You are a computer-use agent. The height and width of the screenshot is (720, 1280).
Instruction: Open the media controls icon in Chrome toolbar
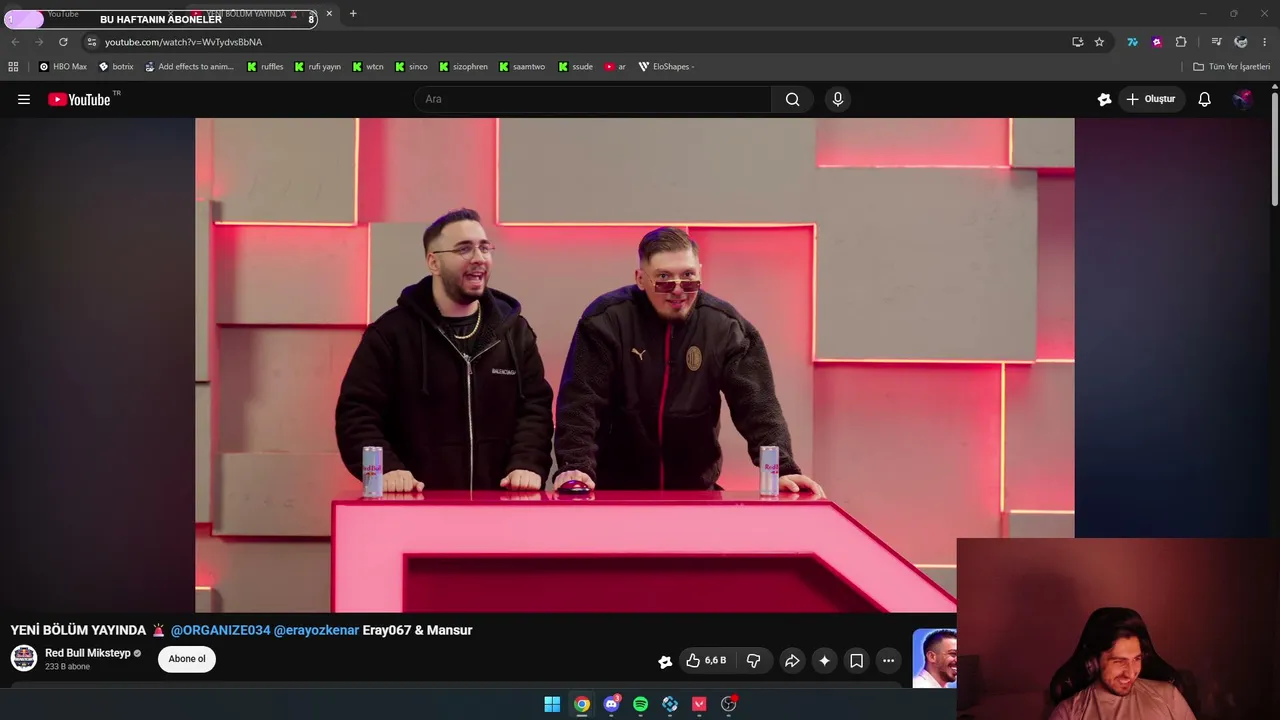pyautogui.click(x=1216, y=42)
